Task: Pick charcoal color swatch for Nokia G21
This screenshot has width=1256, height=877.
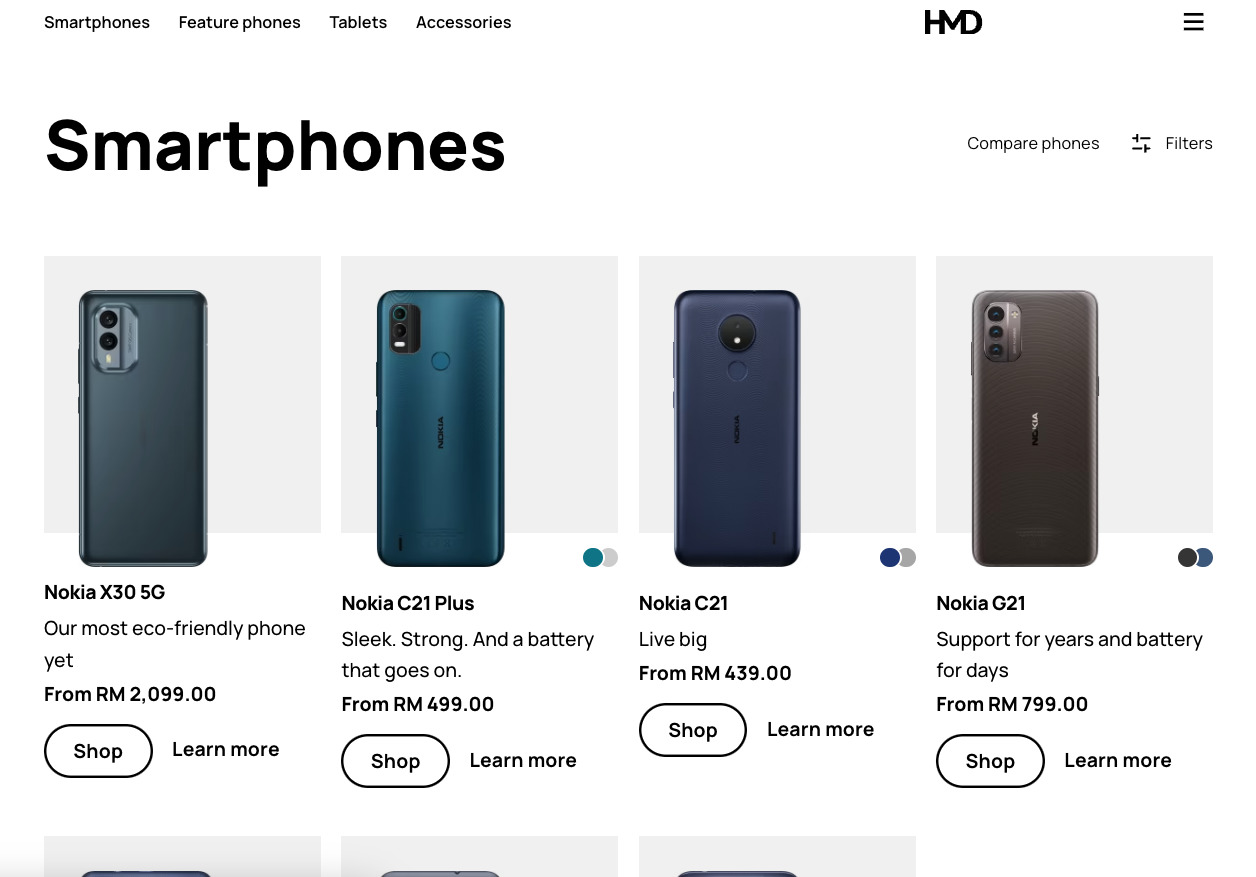Action: click(x=1187, y=557)
